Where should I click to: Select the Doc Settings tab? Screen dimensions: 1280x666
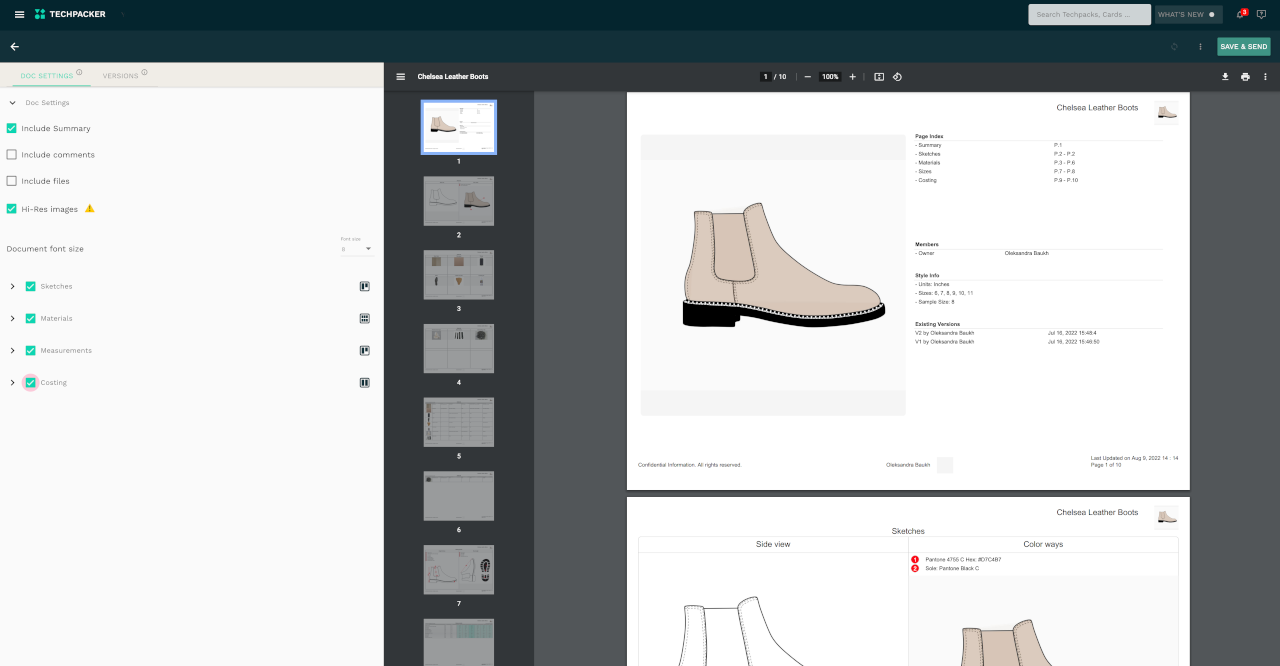pos(47,76)
